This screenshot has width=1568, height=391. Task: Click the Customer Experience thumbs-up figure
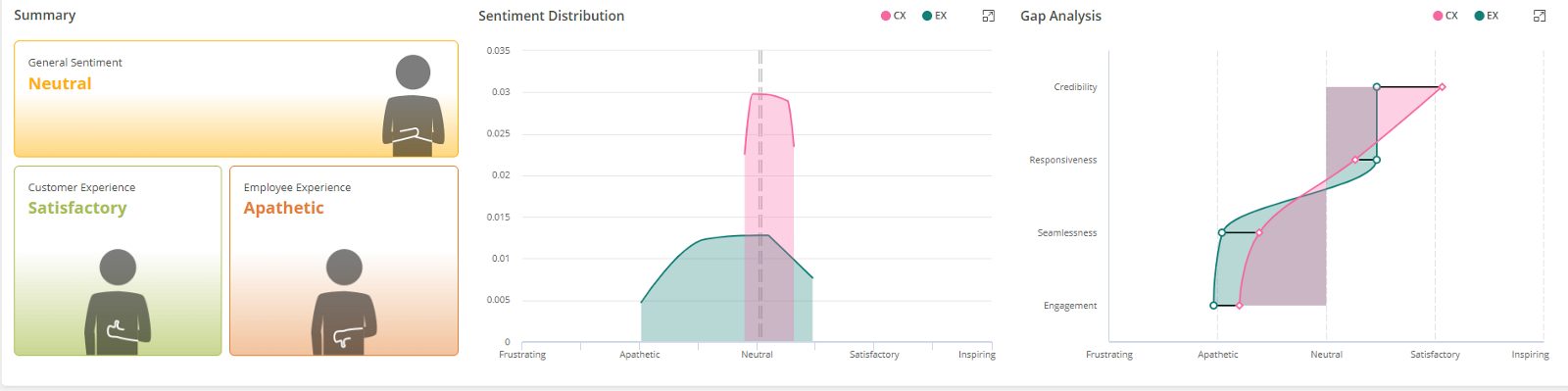[118, 302]
